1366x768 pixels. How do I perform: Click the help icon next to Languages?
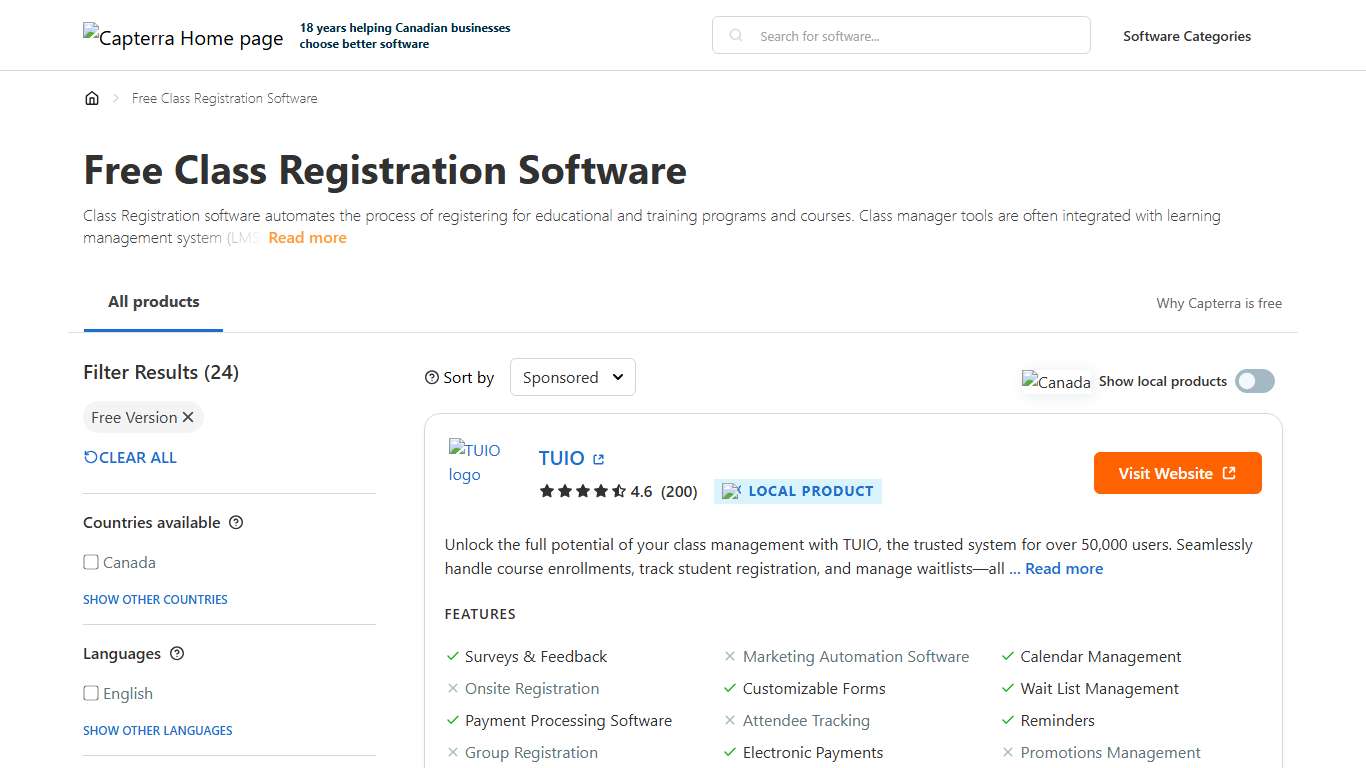coord(176,653)
